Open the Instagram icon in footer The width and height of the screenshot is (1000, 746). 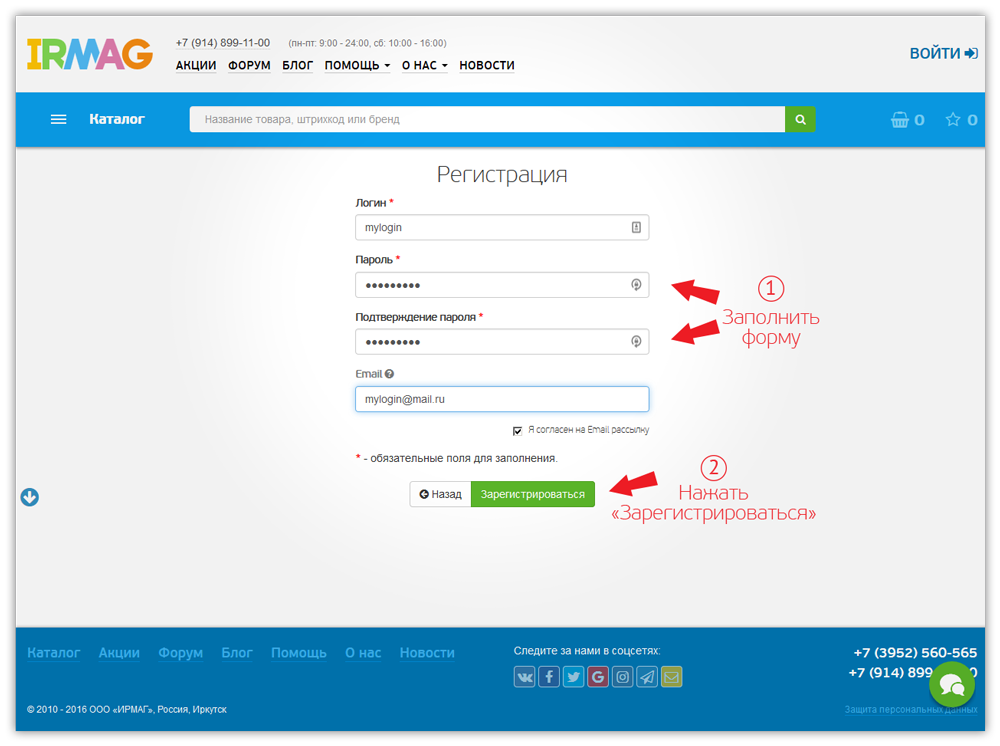coord(623,677)
